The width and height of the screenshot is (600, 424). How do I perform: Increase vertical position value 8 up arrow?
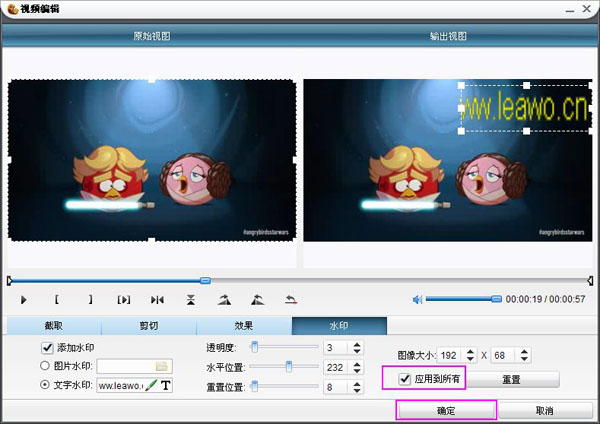[357, 384]
